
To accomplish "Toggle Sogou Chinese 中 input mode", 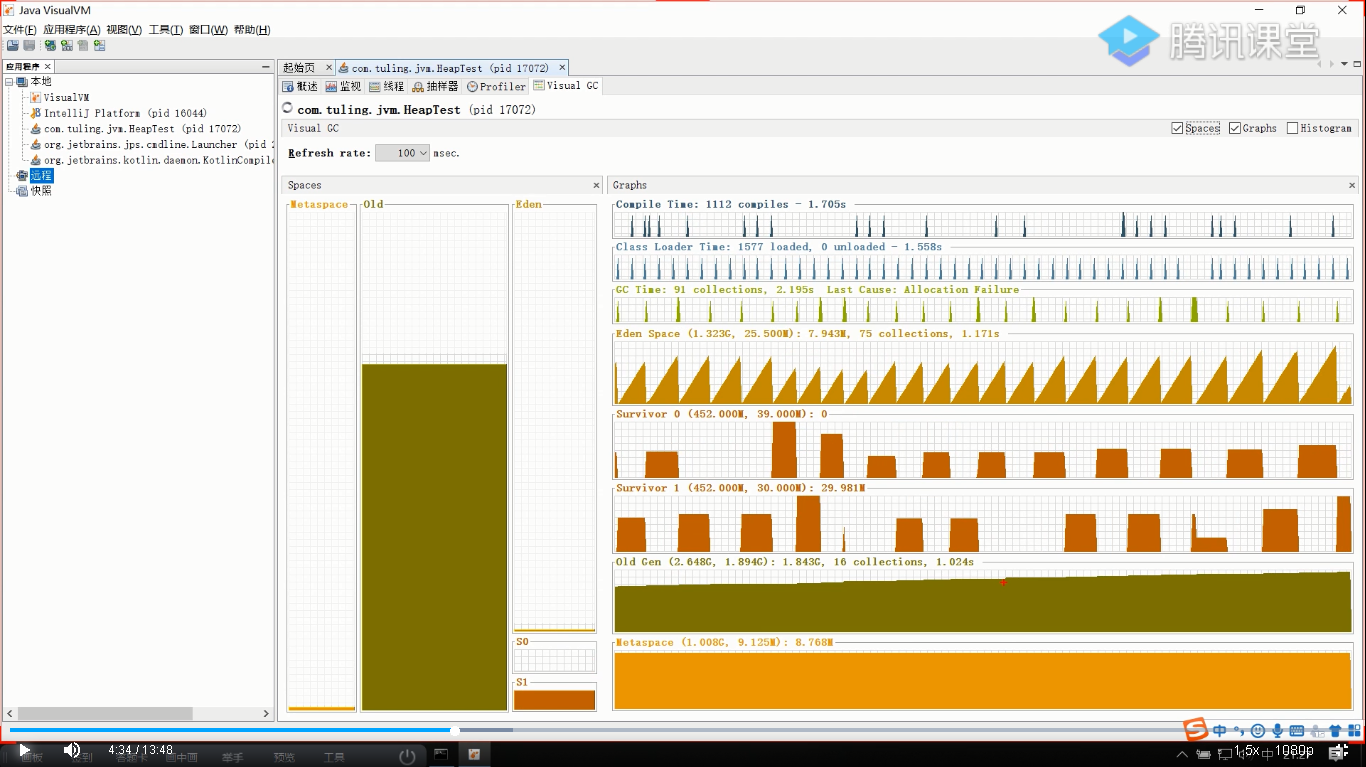I will (1220, 730).
